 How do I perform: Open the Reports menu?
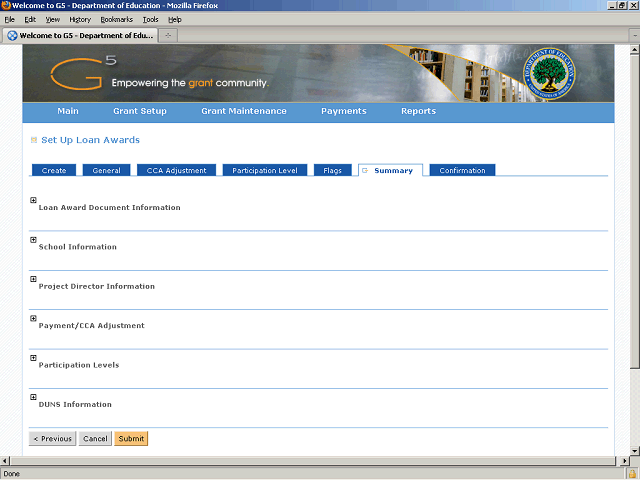pyautogui.click(x=418, y=111)
